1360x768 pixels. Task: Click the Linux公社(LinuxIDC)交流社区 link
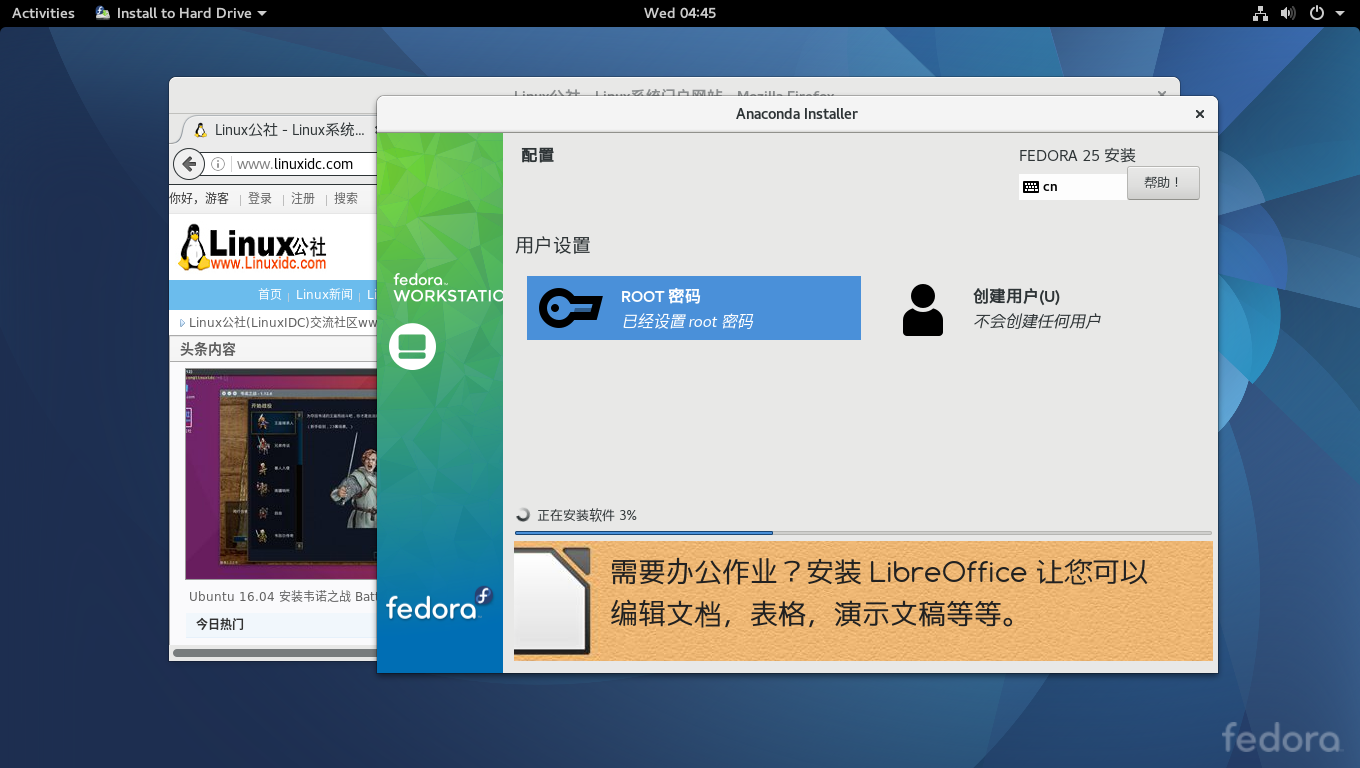282,322
